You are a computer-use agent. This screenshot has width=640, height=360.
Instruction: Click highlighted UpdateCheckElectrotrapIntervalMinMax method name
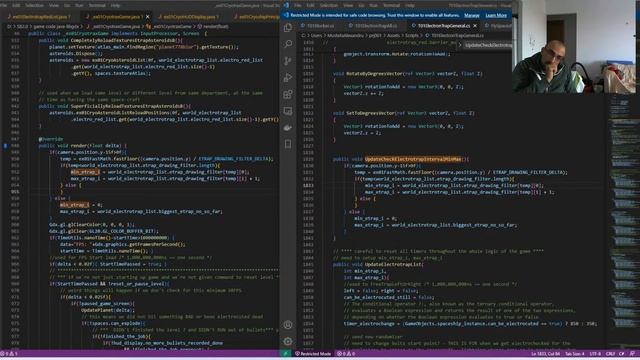click(x=413, y=159)
